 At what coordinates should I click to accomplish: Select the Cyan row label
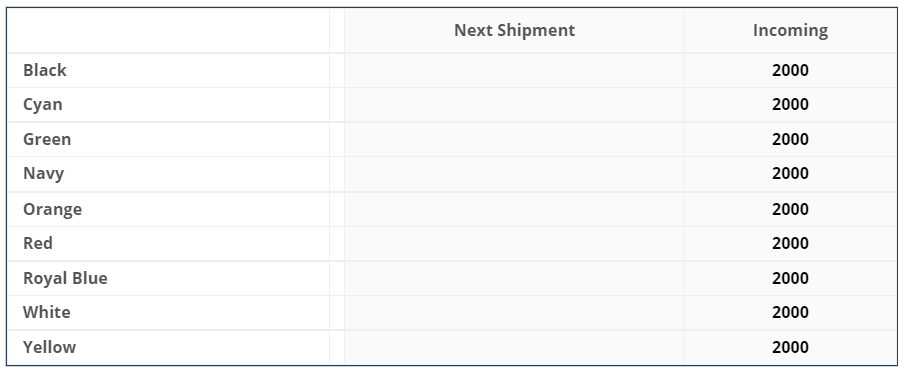(42, 105)
